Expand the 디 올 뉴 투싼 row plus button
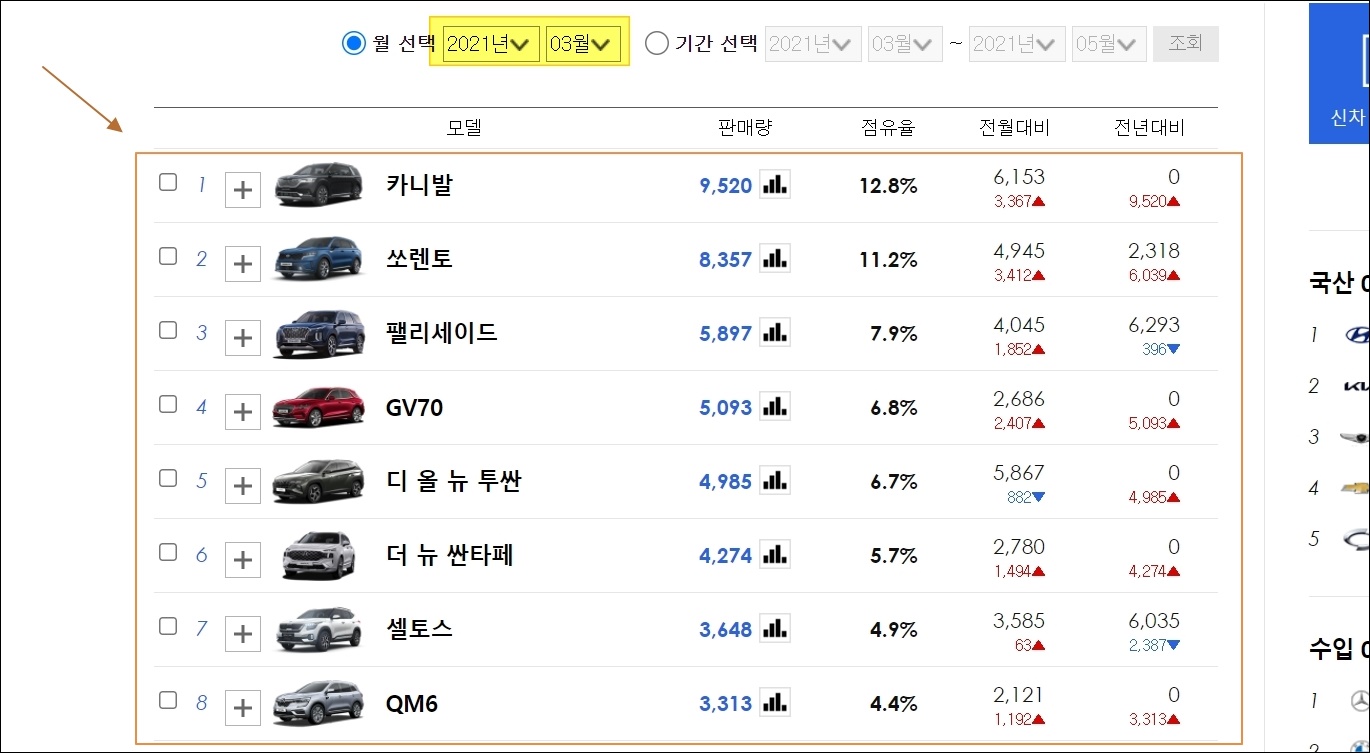This screenshot has width=1370, height=753. click(243, 485)
